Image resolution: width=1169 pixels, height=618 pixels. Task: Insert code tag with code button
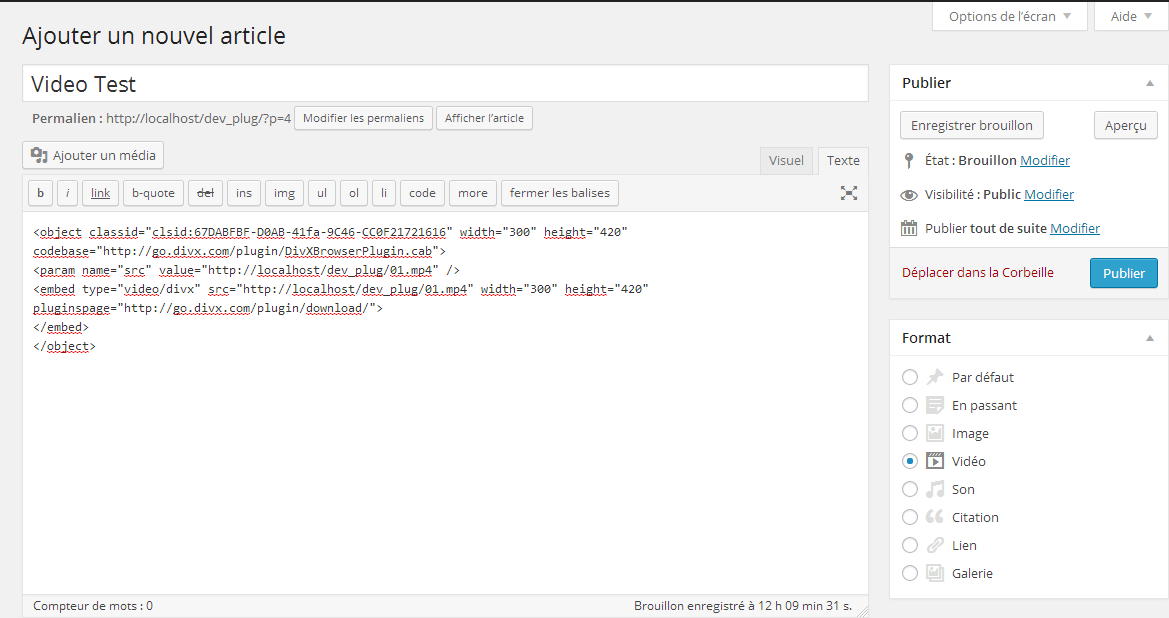click(x=422, y=193)
